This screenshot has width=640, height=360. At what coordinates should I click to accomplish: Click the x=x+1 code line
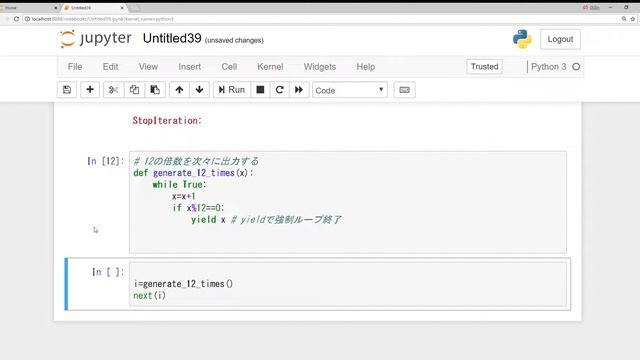[184, 196]
